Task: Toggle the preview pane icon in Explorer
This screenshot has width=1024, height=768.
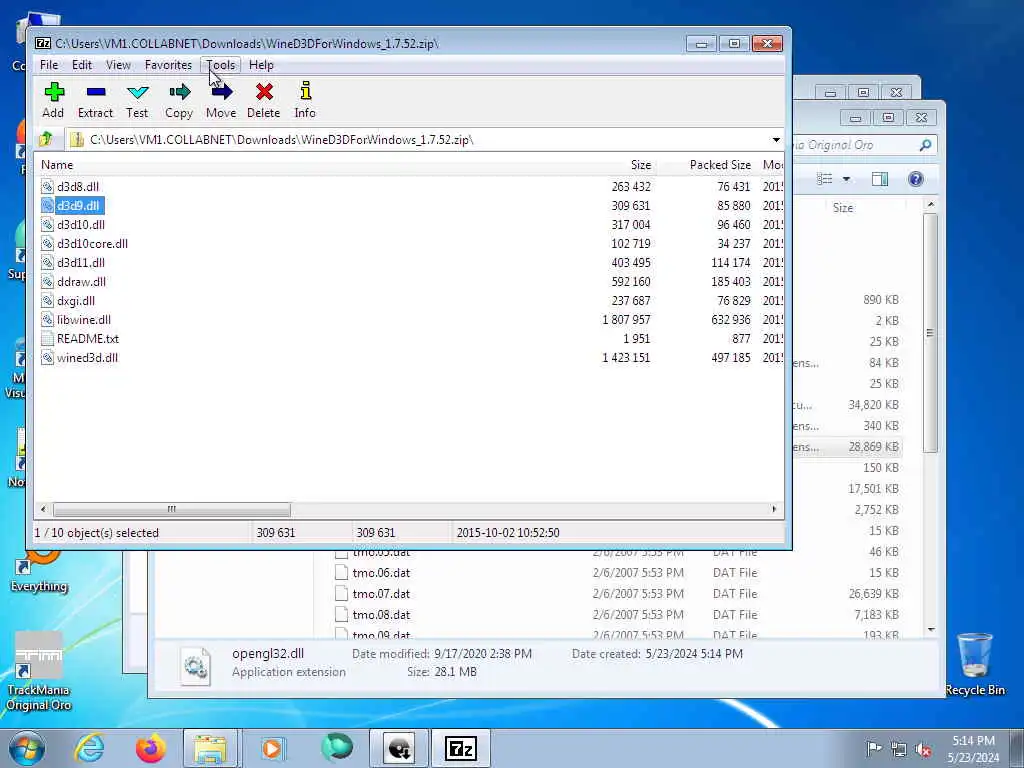Action: click(880, 179)
